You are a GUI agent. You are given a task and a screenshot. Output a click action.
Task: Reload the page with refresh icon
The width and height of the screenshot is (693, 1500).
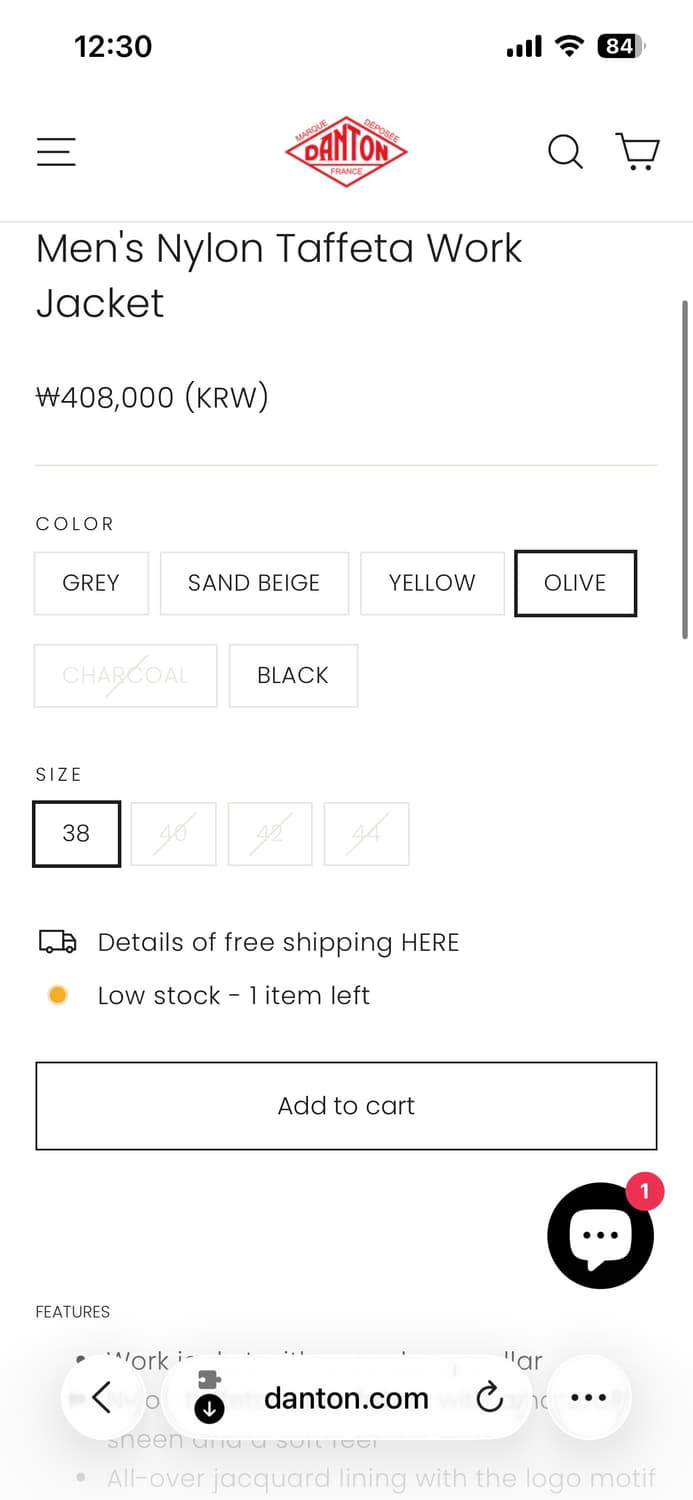[490, 1398]
